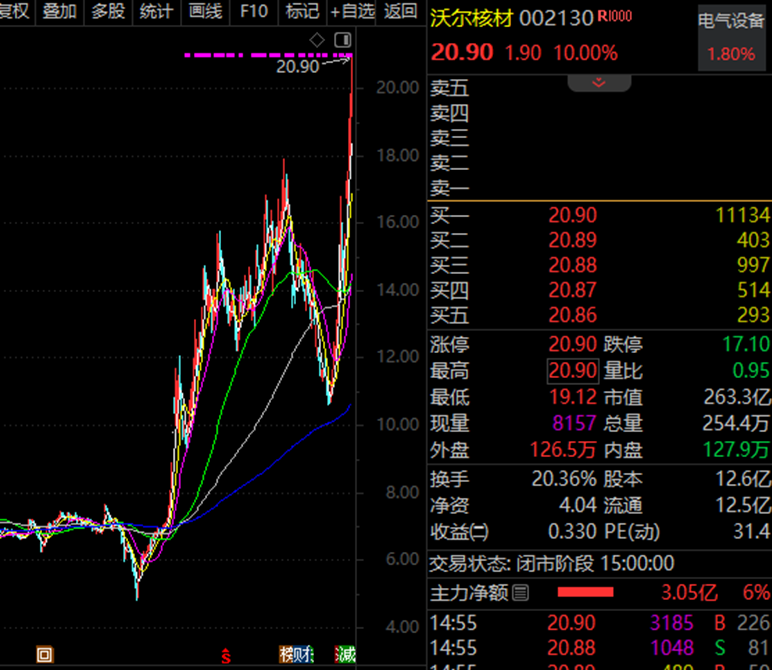Click the orange 回 event marker icon
This screenshot has width=772, height=670.
[x=45, y=655]
